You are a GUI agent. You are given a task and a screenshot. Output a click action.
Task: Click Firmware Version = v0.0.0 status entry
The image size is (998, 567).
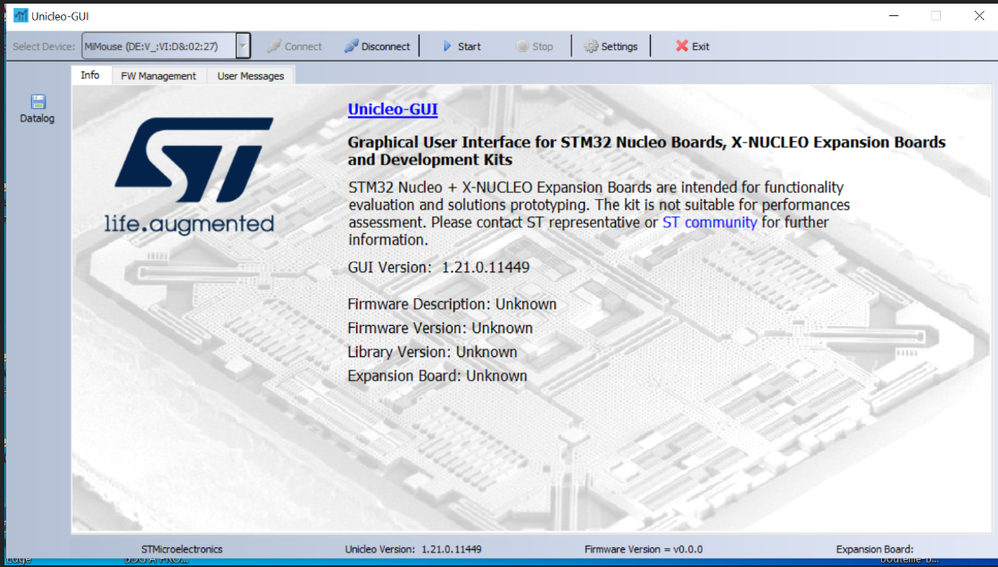pyautogui.click(x=643, y=549)
